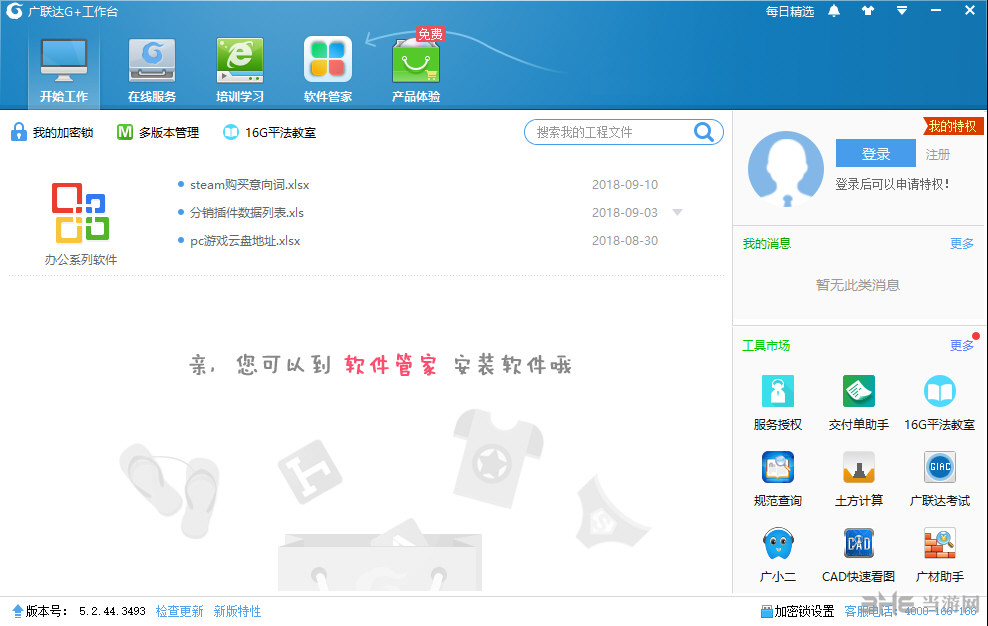Image resolution: width=988 pixels, height=626 pixels.
Task: Launch the 交付单助手 tool
Action: point(858,403)
